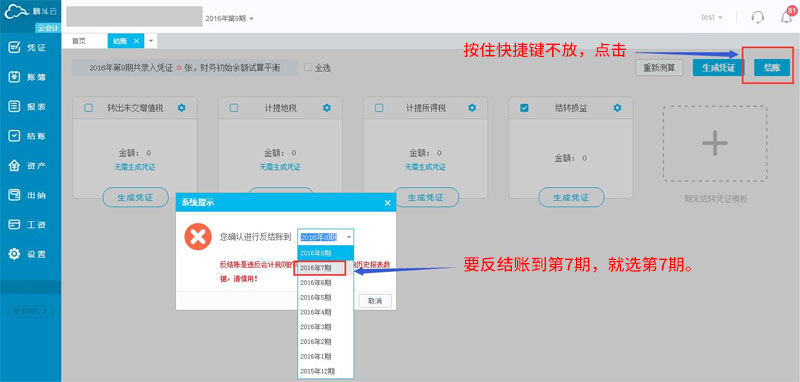Check the 计提所得税 checkbox
Image resolution: width=800 pixels, height=382 pixels.
[x=379, y=108]
